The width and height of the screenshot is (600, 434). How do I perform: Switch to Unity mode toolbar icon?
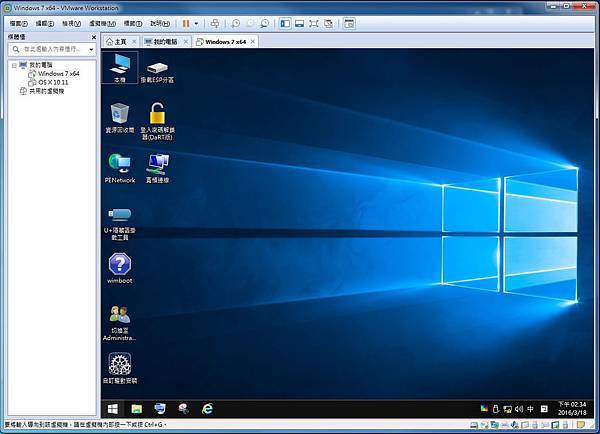[x=328, y=24]
